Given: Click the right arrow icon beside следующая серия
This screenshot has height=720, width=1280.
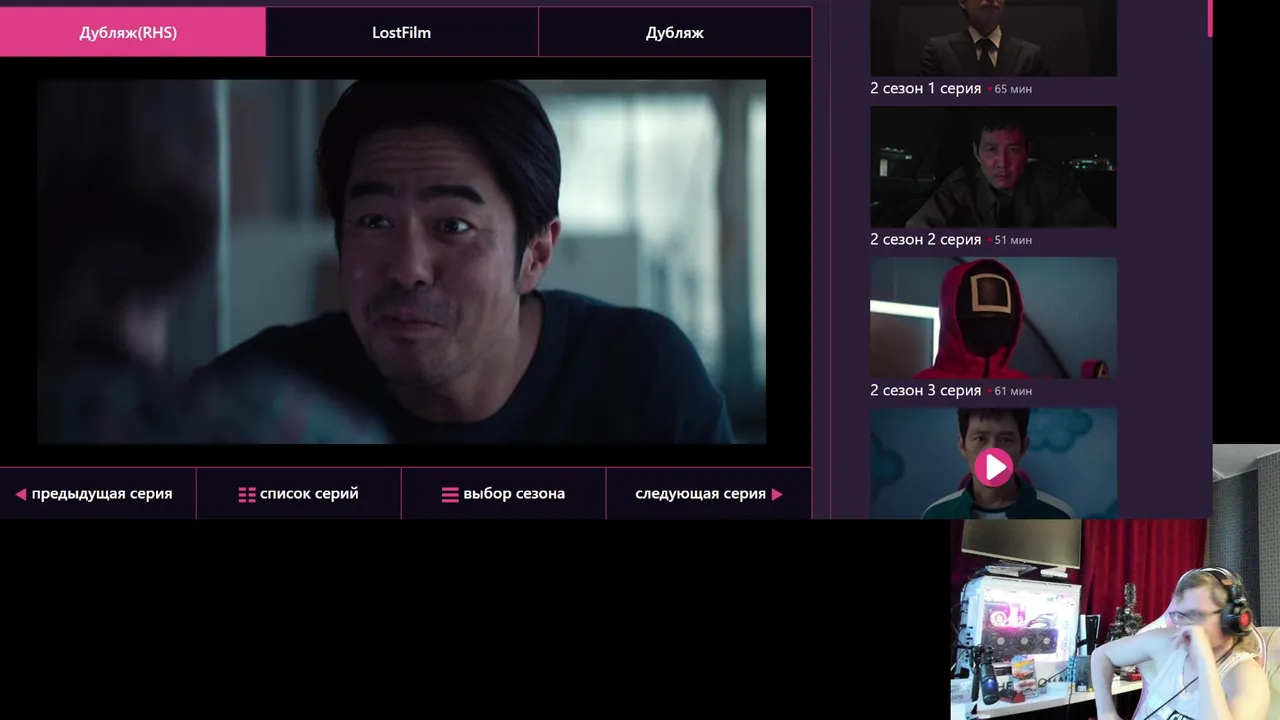Looking at the screenshot, I should pos(777,494).
